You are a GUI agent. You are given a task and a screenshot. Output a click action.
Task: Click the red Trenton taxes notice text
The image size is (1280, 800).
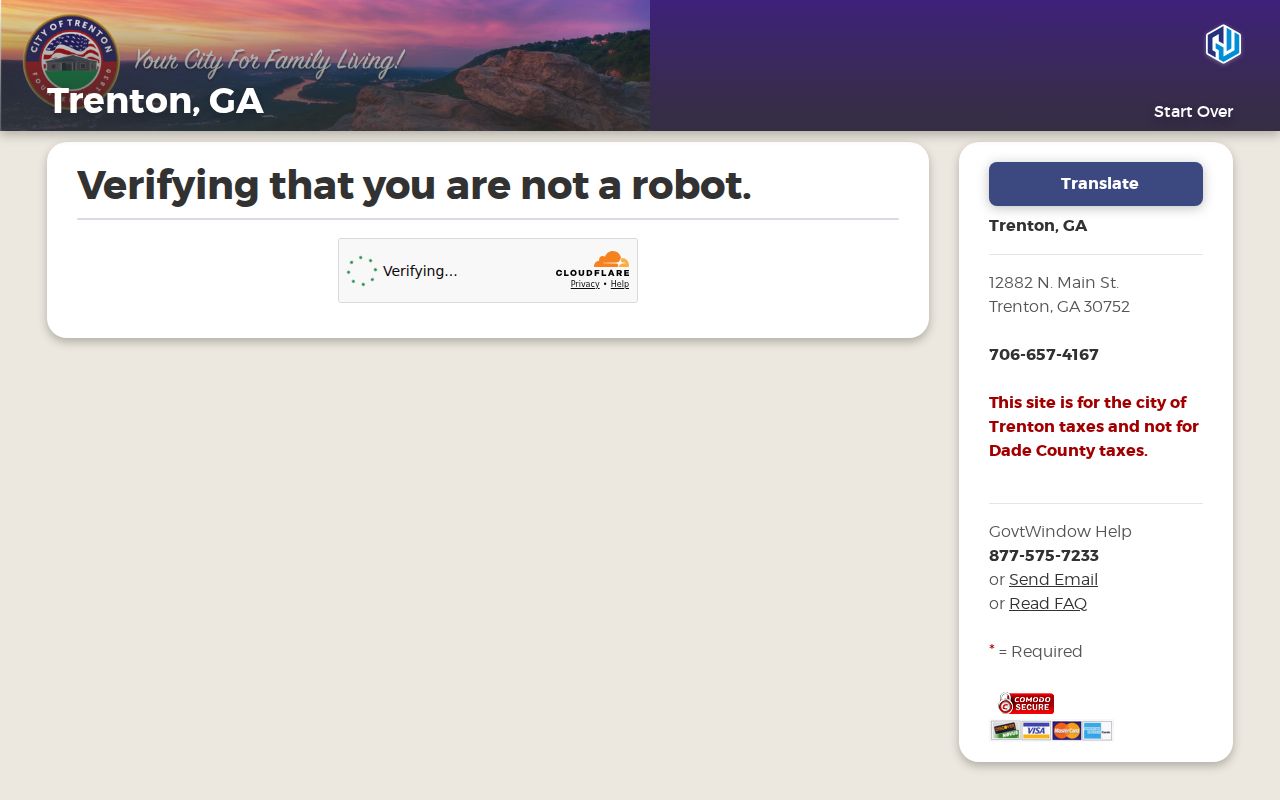[1094, 427]
